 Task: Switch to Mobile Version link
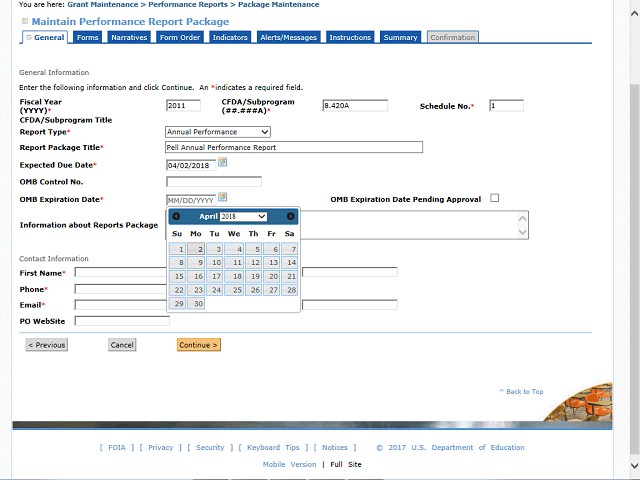point(289,464)
